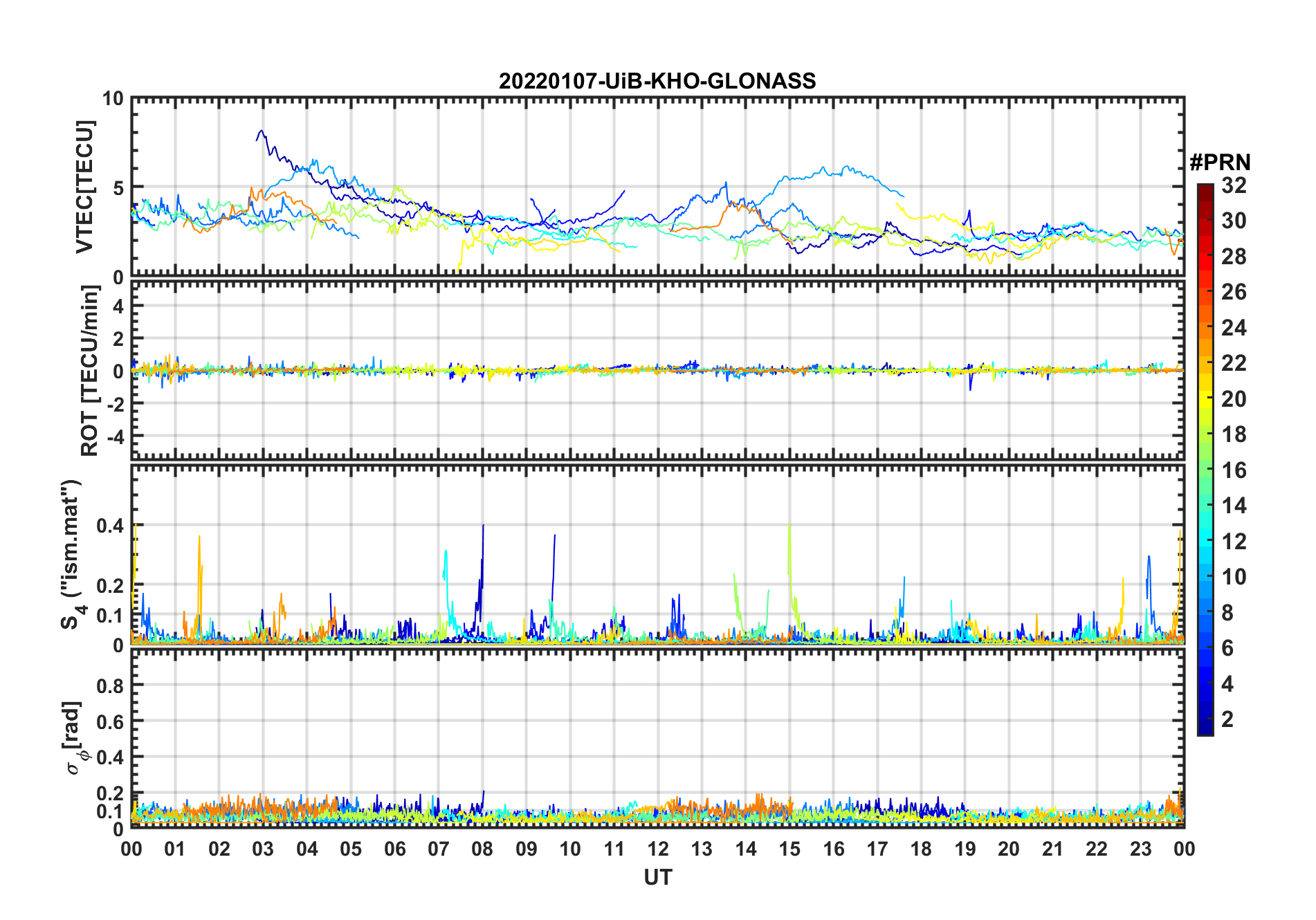The height and width of the screenshot is (920, 1316).
Task: Click the cyan colorbar segment near 12
Action: click(1205, 542)
